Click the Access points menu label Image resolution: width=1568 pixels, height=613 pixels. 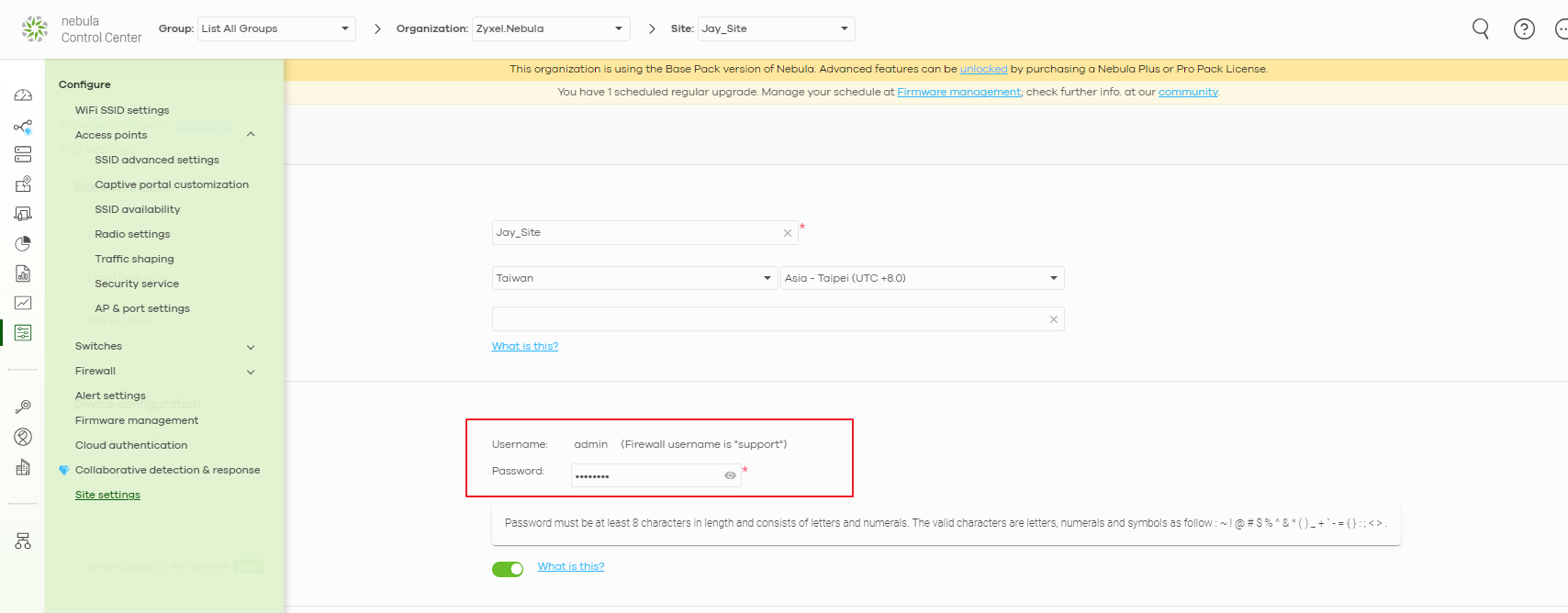point(111,135)
